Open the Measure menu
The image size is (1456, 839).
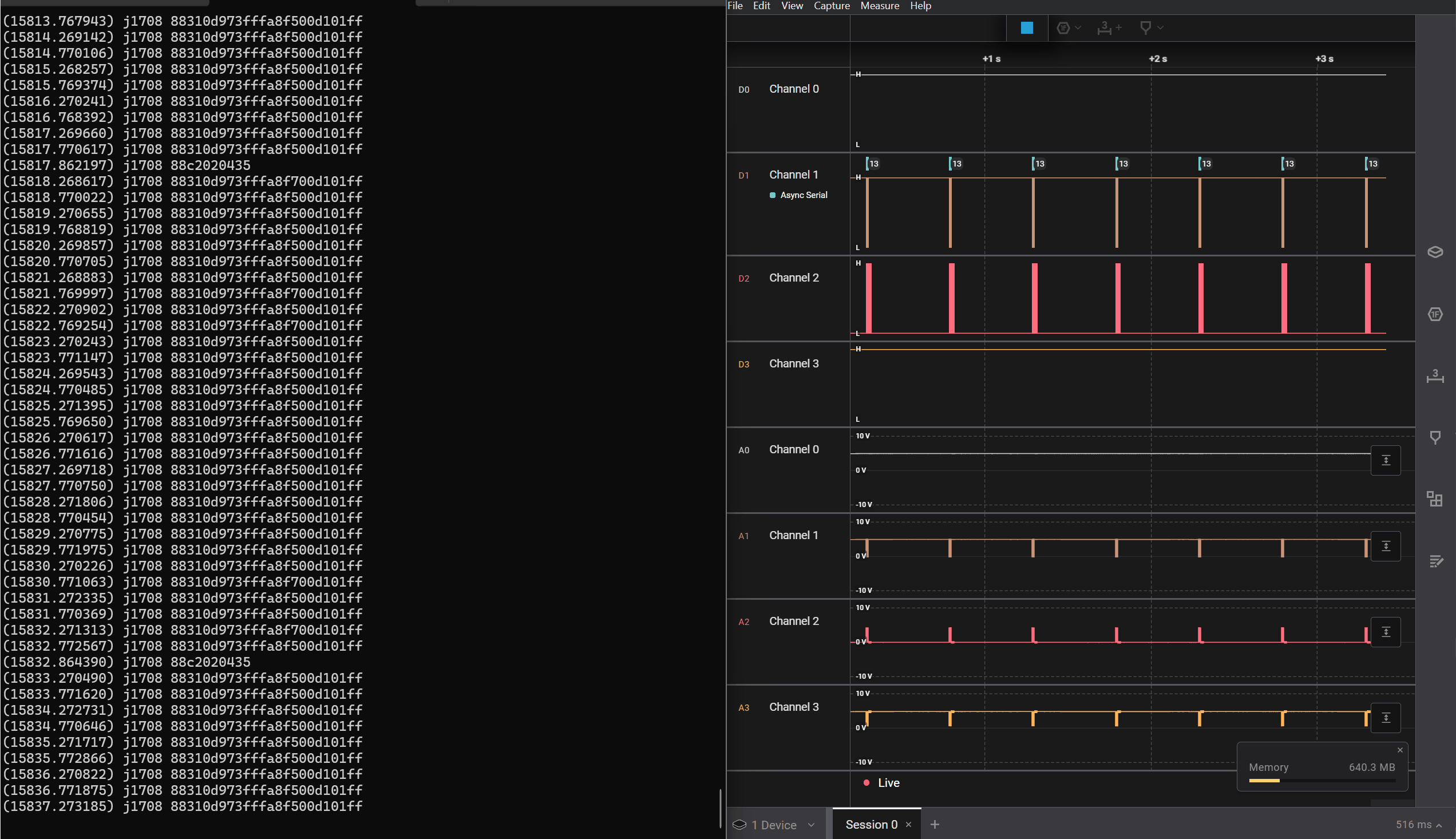point(879,6)
